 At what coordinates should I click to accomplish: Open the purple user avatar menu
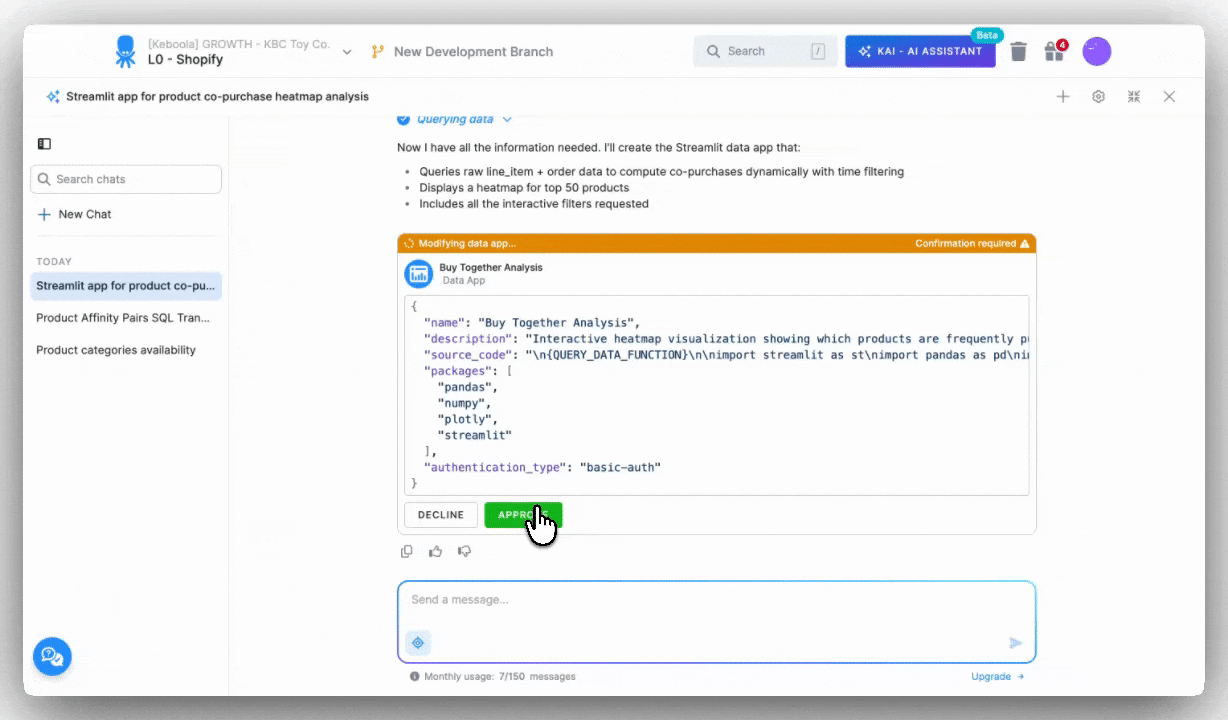[x=1097, y=51]
